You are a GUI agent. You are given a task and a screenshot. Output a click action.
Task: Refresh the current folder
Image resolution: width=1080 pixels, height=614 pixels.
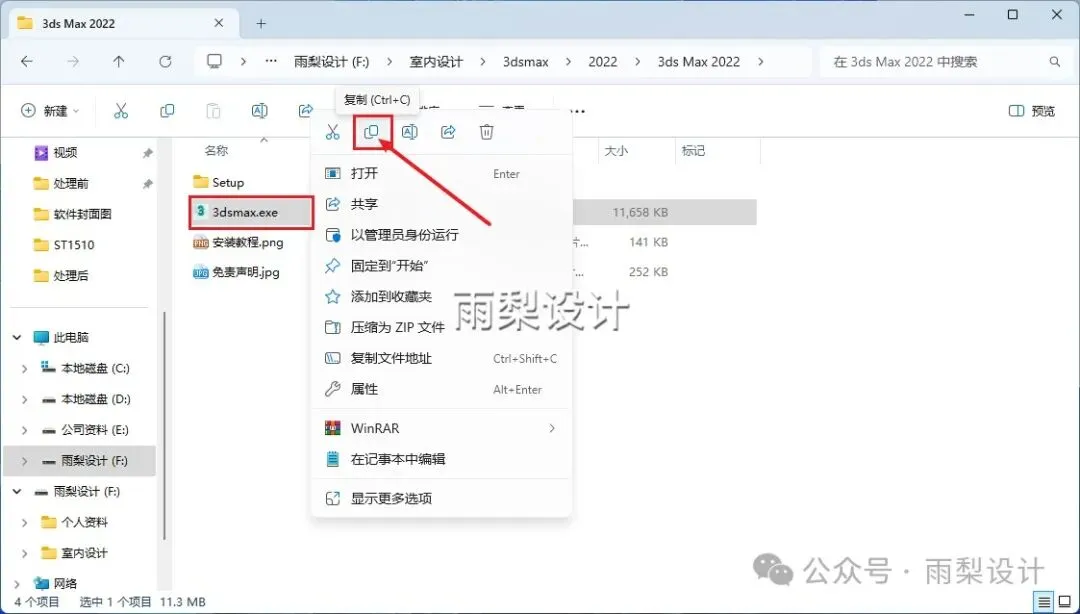click(165, 61)
